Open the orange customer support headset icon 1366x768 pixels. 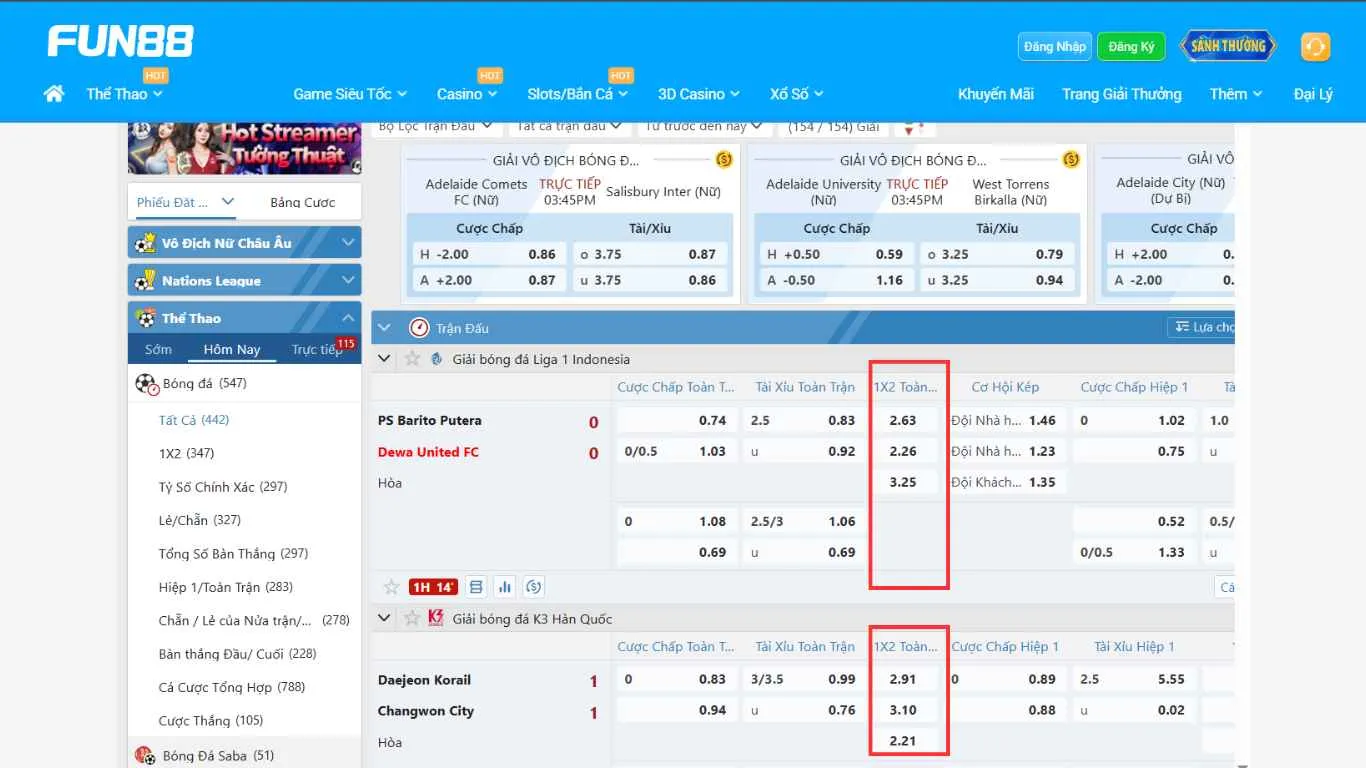(1315, 47)
